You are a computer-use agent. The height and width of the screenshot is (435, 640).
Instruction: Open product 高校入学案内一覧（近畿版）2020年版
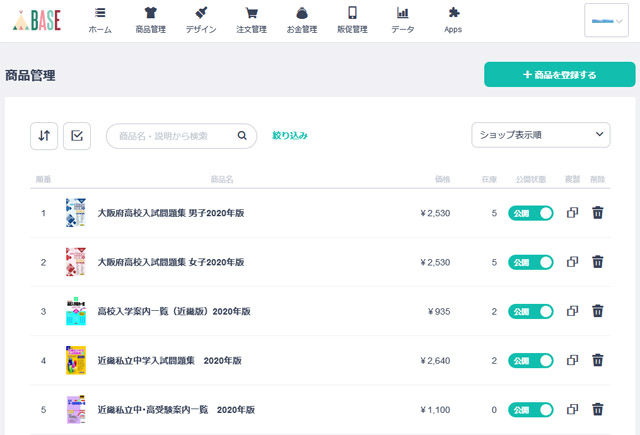coord(174,311)
